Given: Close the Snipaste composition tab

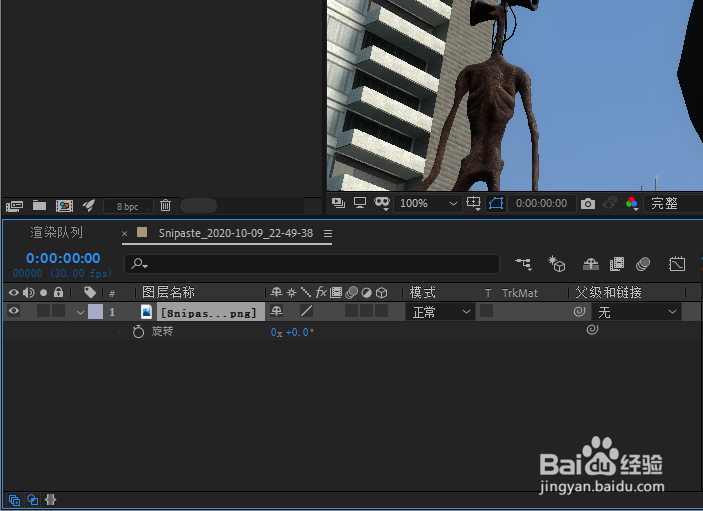Looking at the screenshot, I should click(x=125, y=234).
